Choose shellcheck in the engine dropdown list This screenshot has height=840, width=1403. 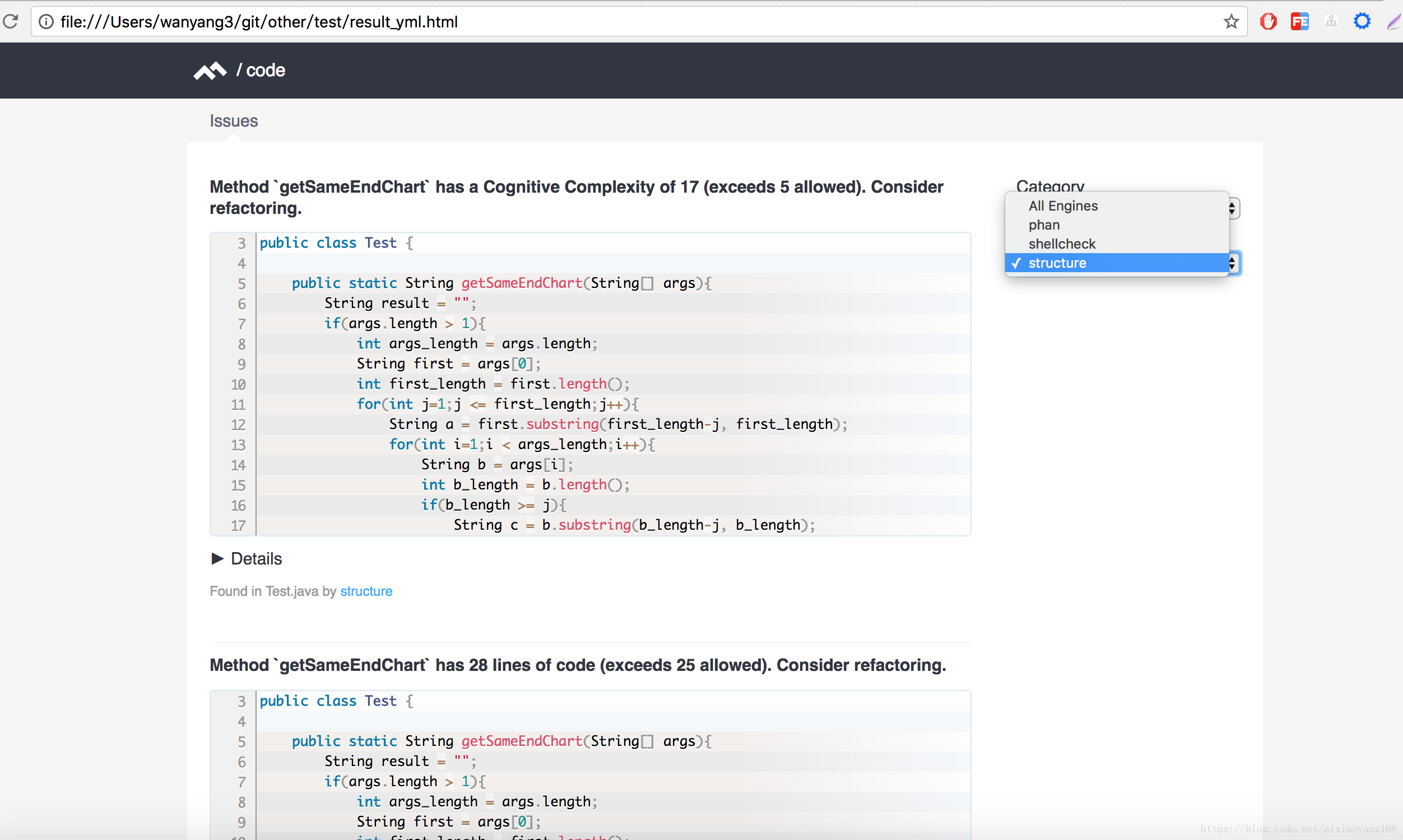pyautogui.click(x=1117, y=244)
